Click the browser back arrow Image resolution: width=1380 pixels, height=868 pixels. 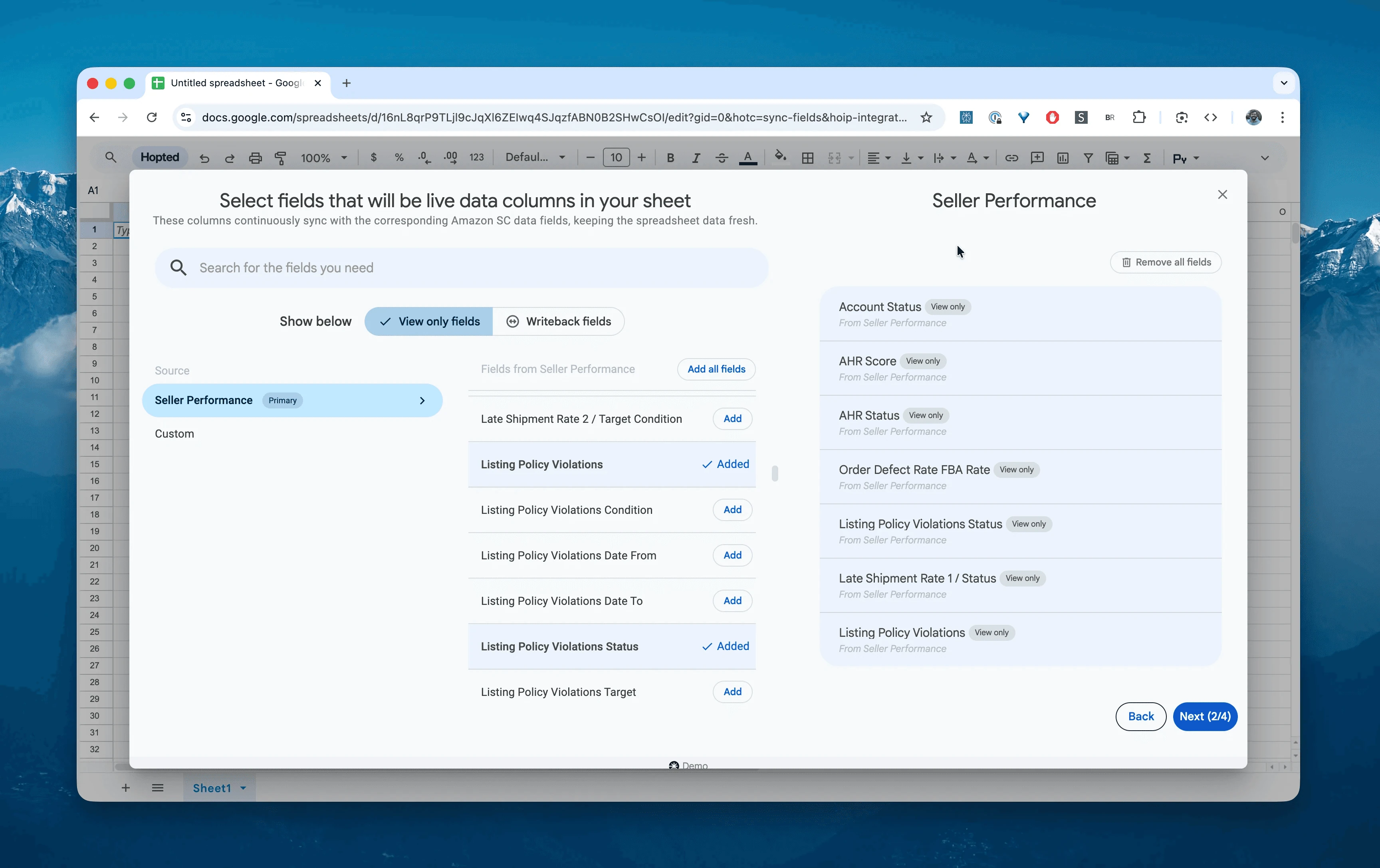(94, 117)
